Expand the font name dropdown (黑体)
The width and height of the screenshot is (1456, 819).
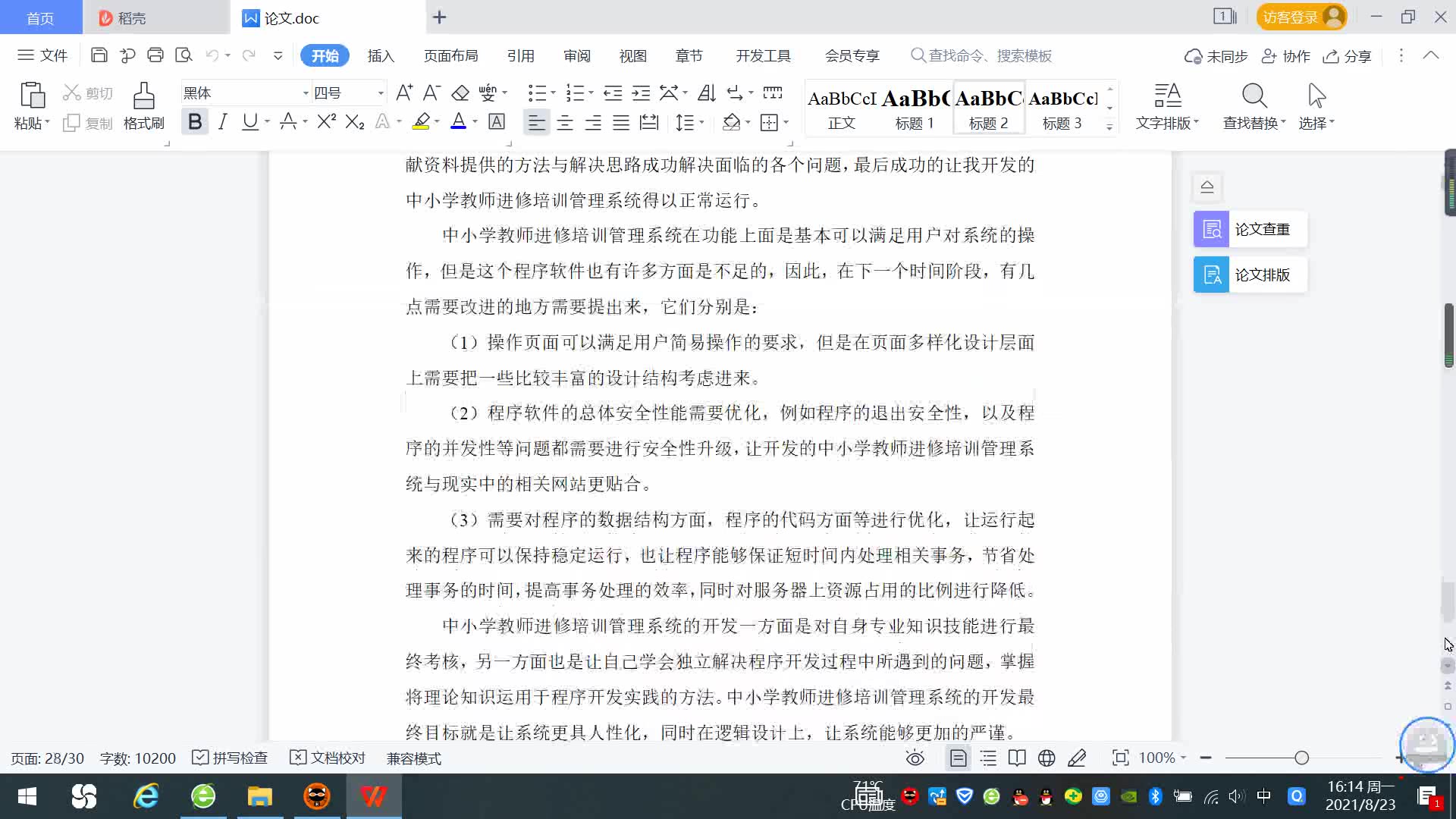[x=306, y=93]
